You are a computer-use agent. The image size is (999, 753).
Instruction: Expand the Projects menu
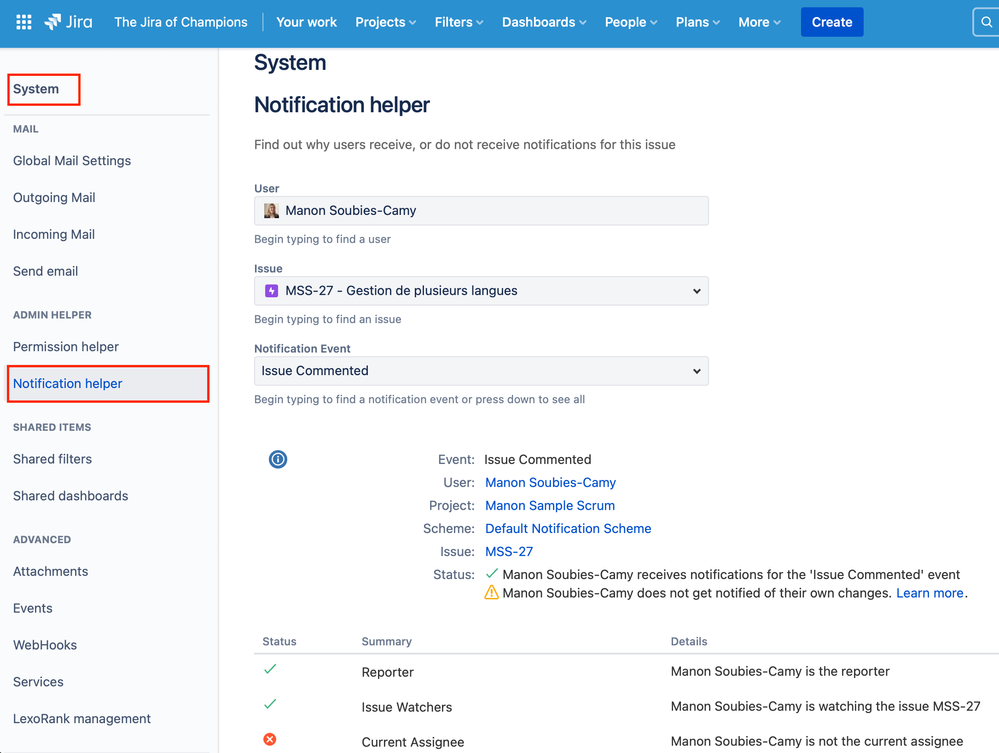coord(385,22)
